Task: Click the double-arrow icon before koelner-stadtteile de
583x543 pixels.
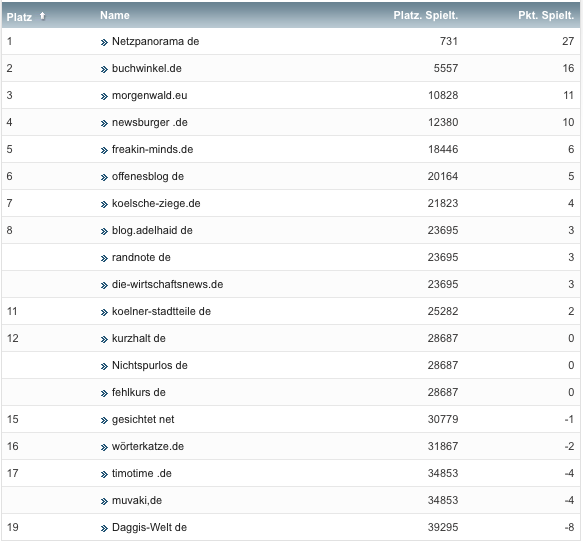Action: [104, 312]
